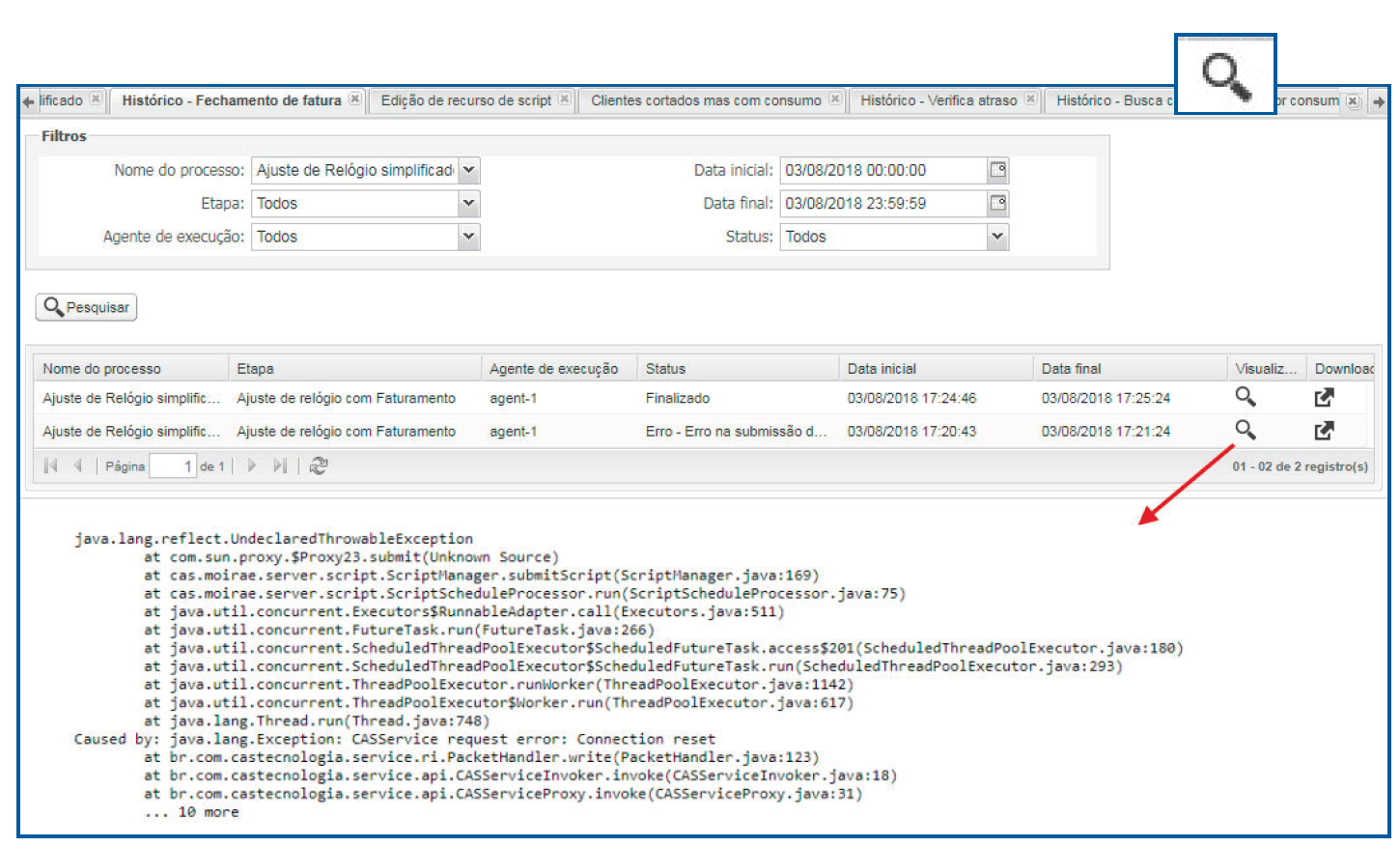The width and height of the screenshot is (1400, 847).
Task: Open calendar picker for Data final
Action: tap(998, 204)
